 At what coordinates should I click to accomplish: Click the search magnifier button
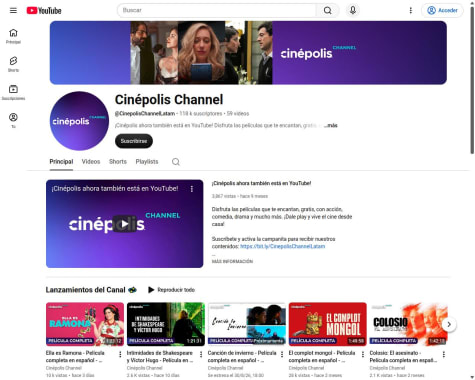327,10
